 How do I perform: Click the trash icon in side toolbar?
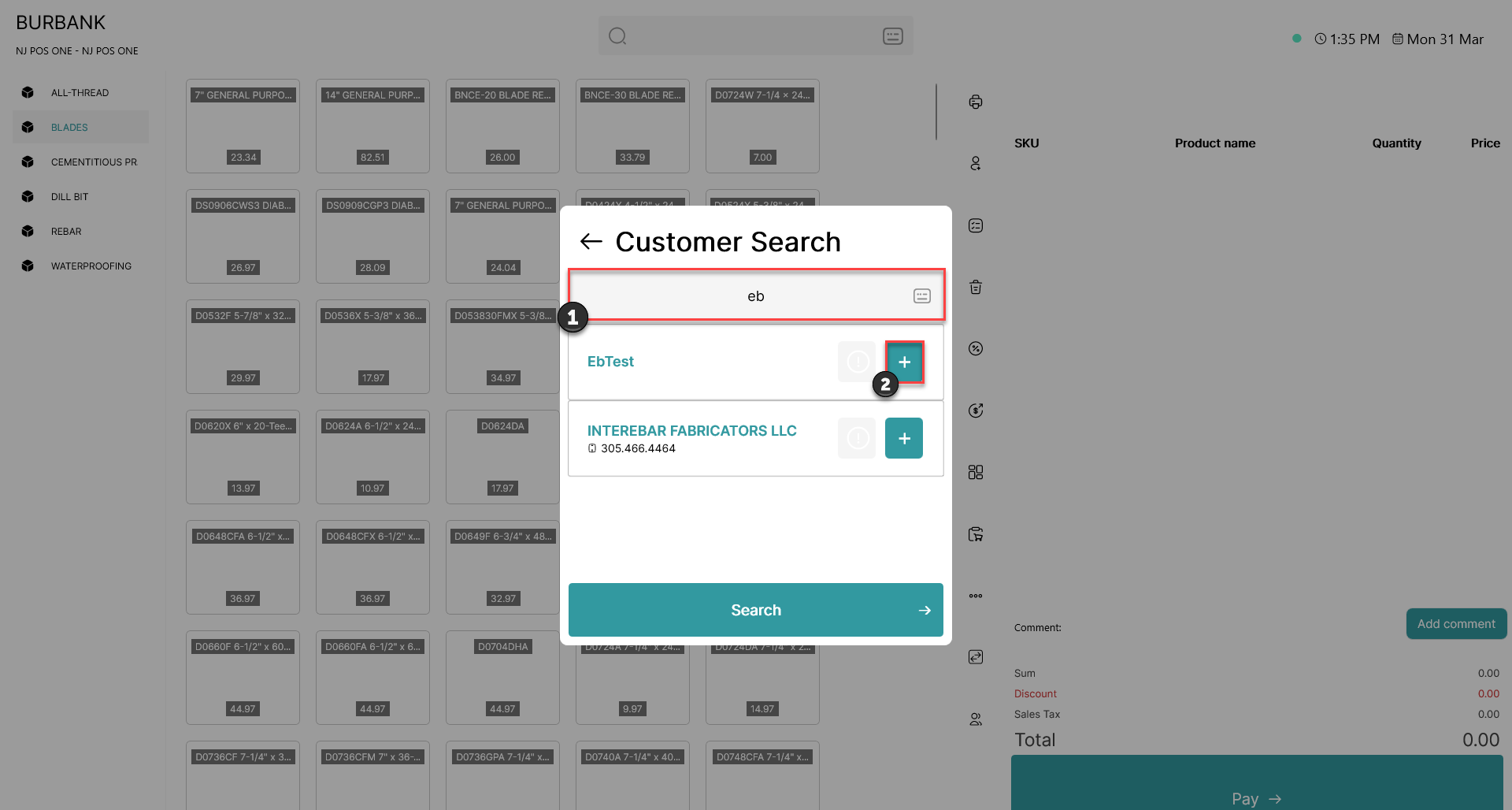pyautogui.click(x=976, y=287)
